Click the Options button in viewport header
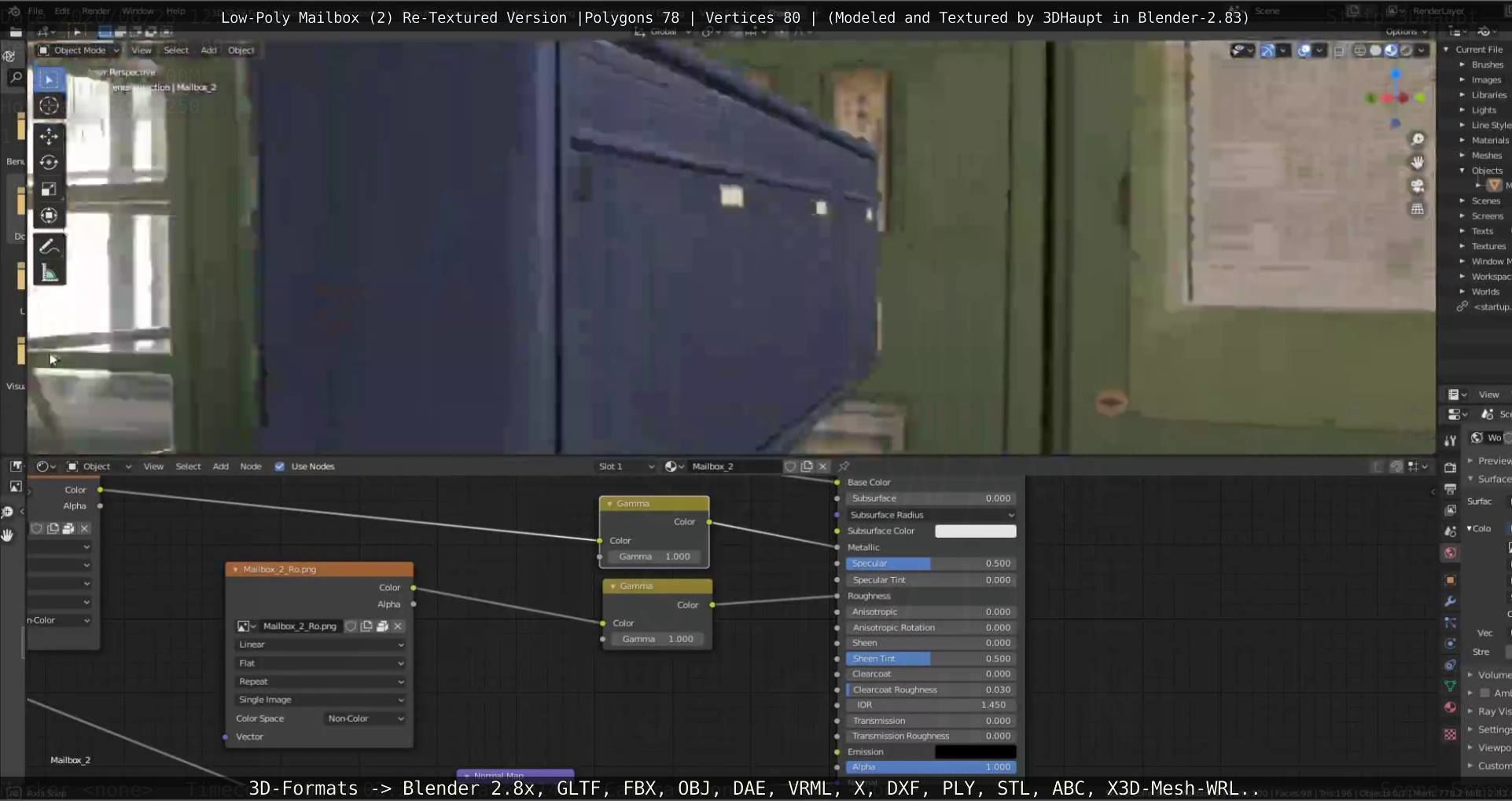The width and height of the screenshot is (1512, 801). point(1406,31)
